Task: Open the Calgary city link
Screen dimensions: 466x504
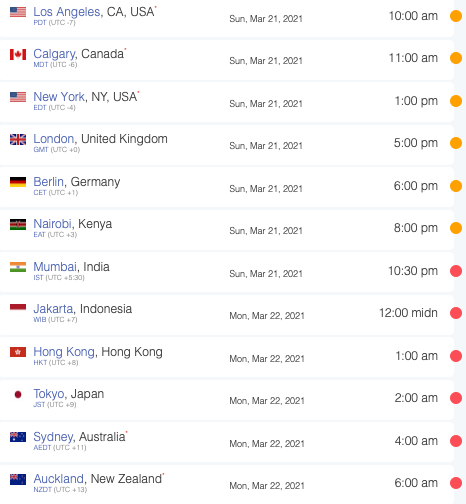Action: click(54, 54)
